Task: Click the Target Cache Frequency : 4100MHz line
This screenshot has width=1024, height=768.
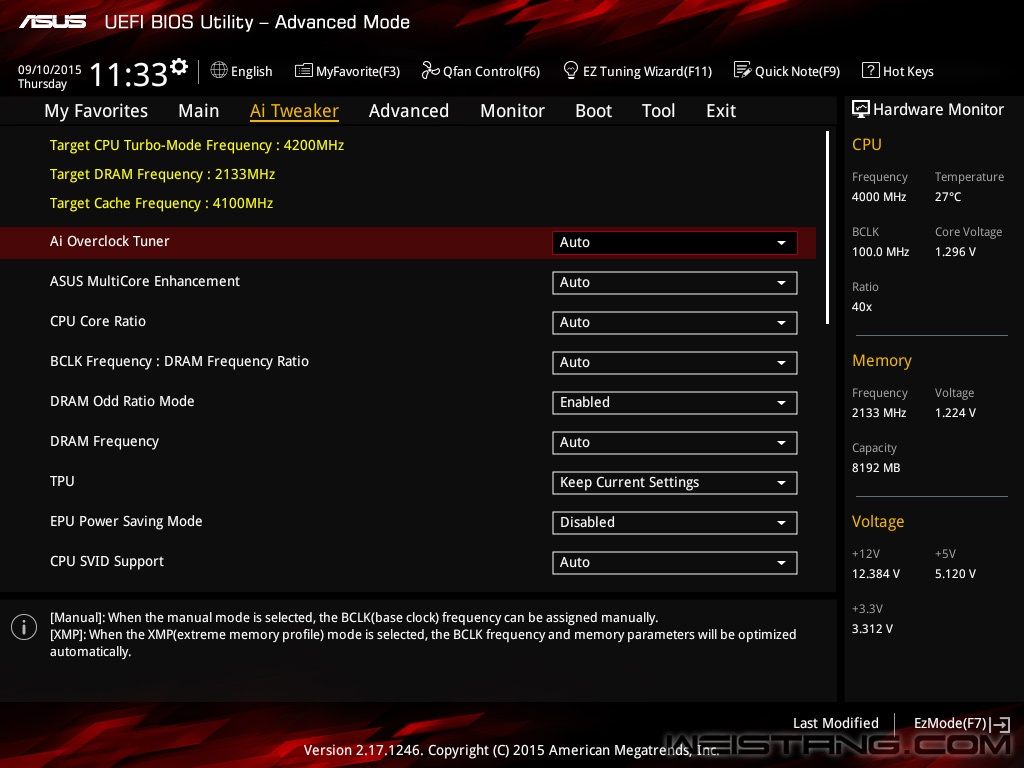Action: pyautogui.click(x=161, y=203)
